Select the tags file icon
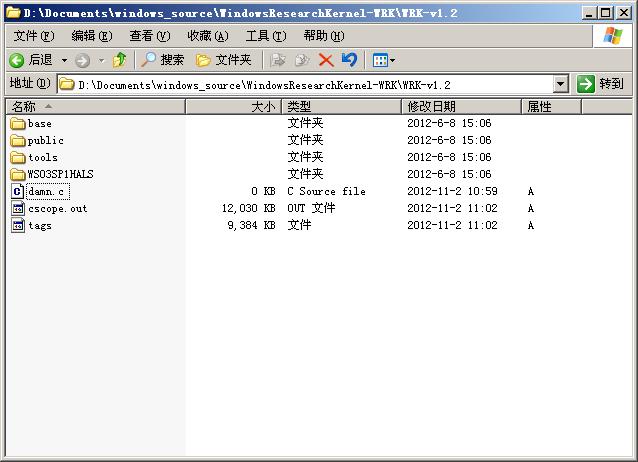The height and width of the screenshot is (462, 638). [x=17, y=226]
